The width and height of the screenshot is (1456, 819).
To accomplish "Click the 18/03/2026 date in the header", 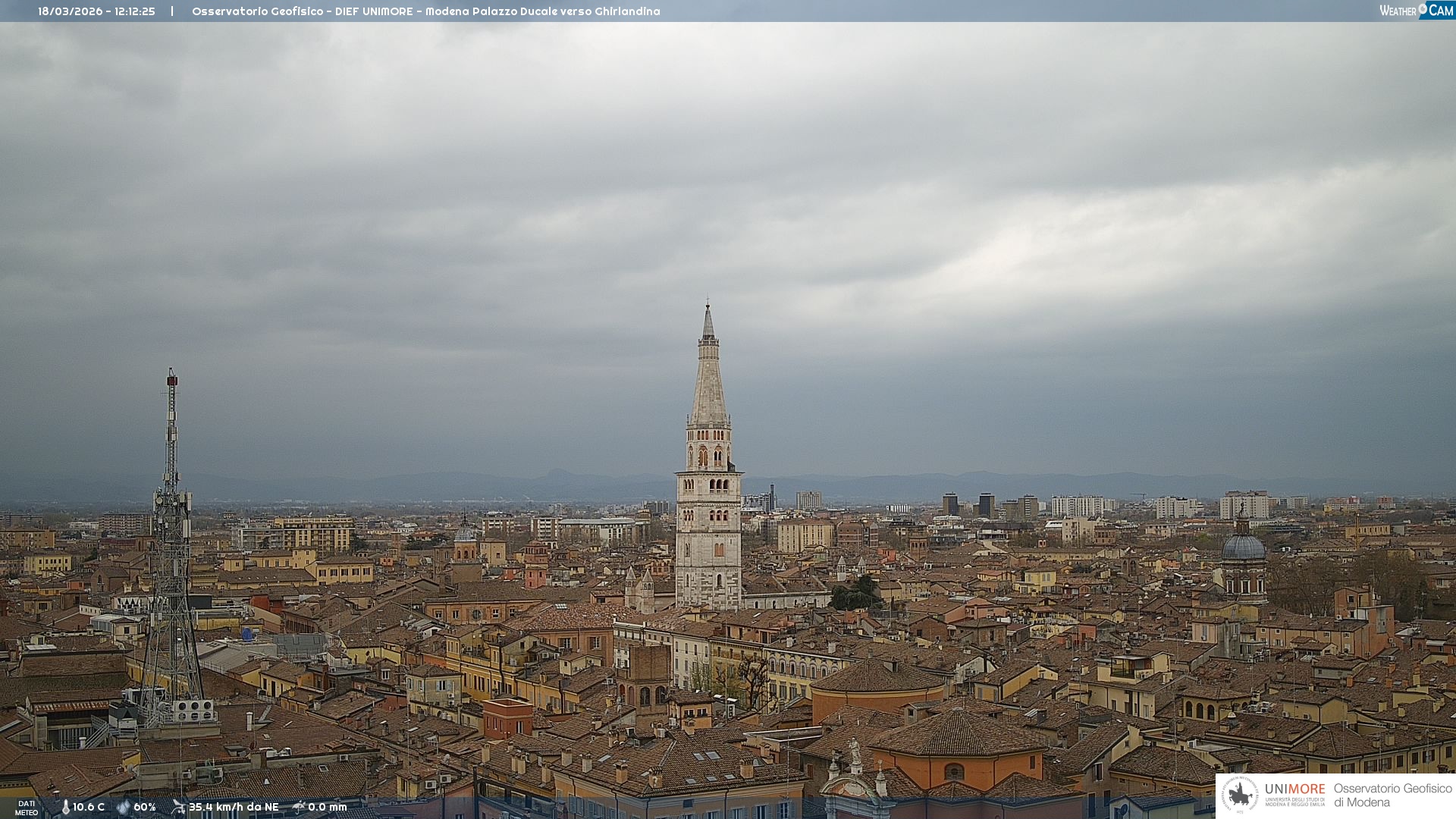I will pos(71,11).
